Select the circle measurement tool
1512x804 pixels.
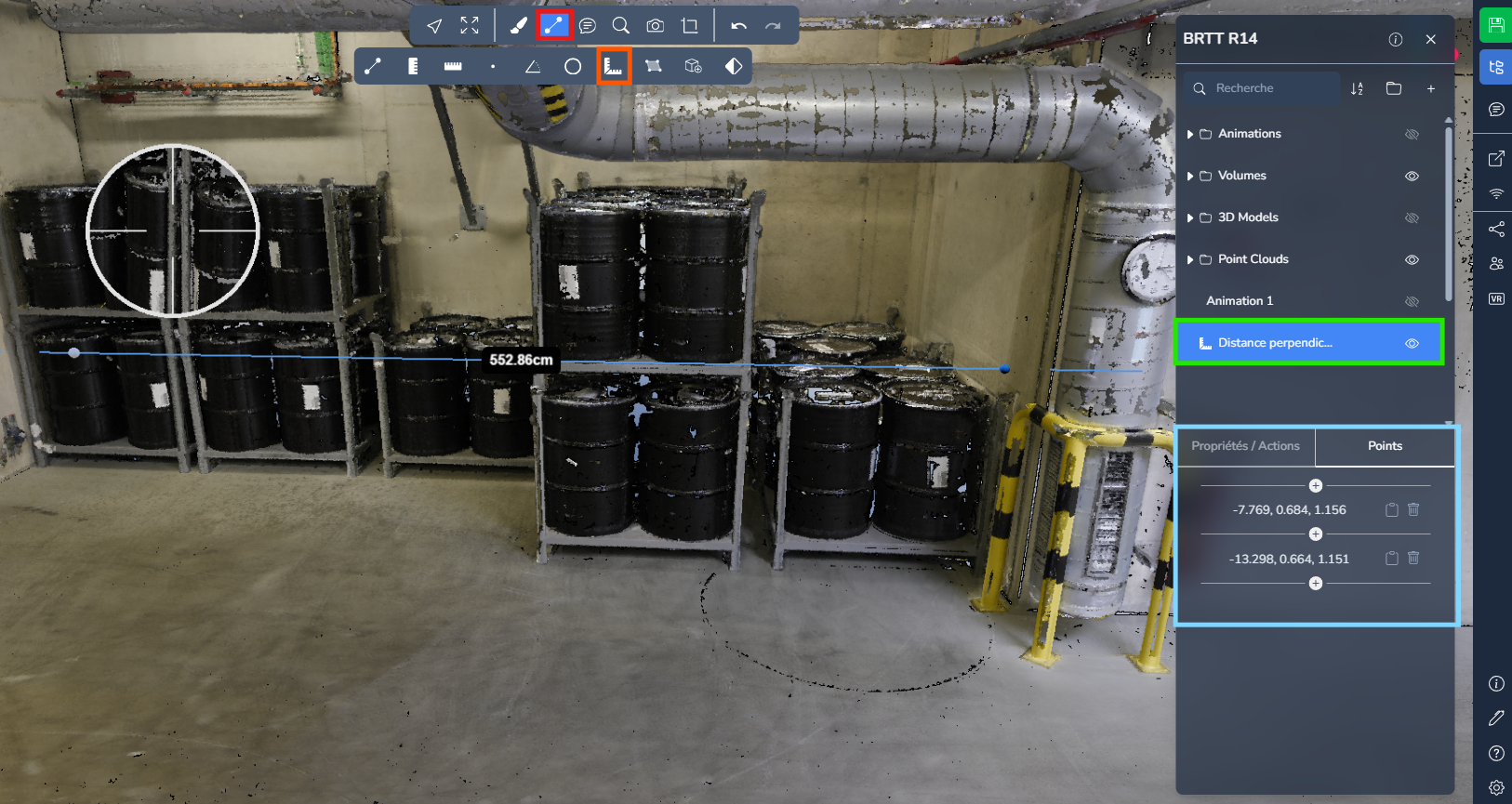click(x=573, y=66)
